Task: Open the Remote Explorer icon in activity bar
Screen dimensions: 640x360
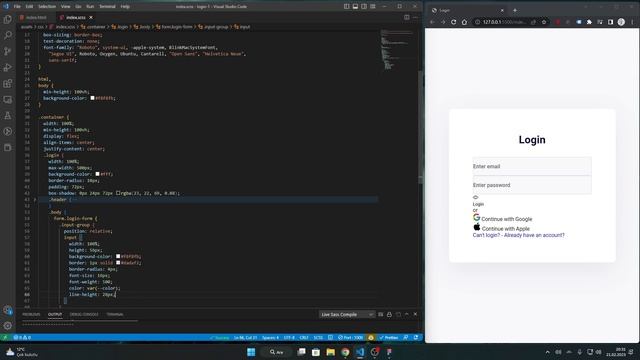Action: pos(7,100)
